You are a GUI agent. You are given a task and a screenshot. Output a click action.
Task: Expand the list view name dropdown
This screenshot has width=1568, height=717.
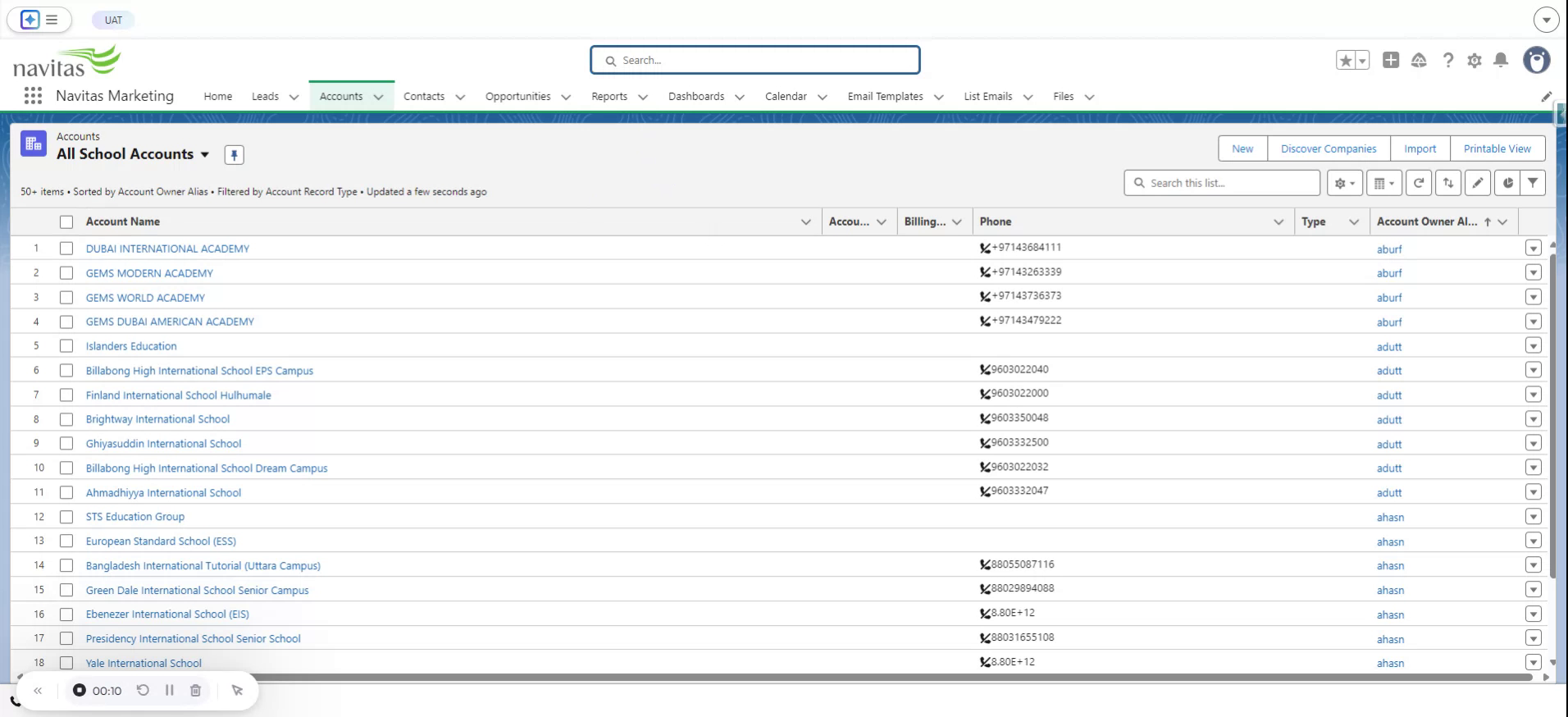point(205,154)
